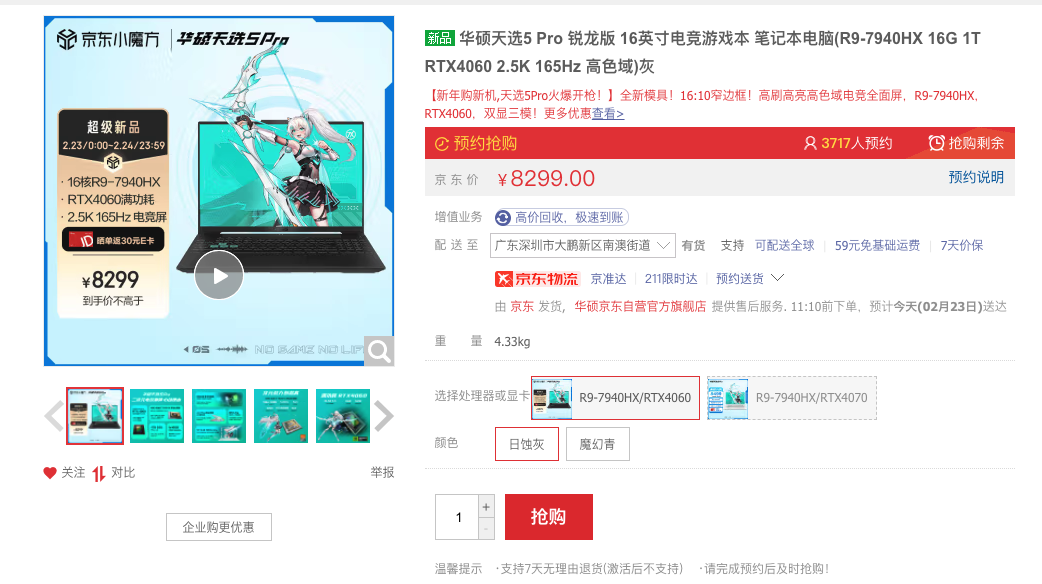Choose the 魔幻青 color option

pyautogui.click(x=597, y=444)
